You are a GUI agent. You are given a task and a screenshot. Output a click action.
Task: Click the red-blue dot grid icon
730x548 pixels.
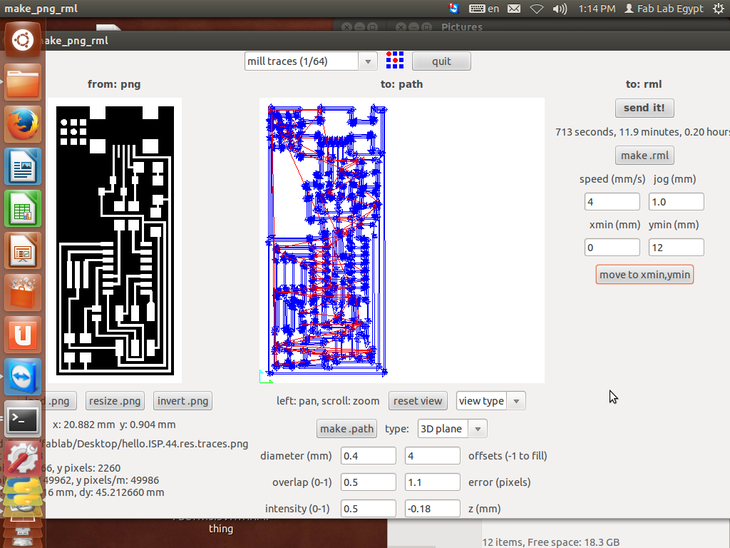pos(395,61)
